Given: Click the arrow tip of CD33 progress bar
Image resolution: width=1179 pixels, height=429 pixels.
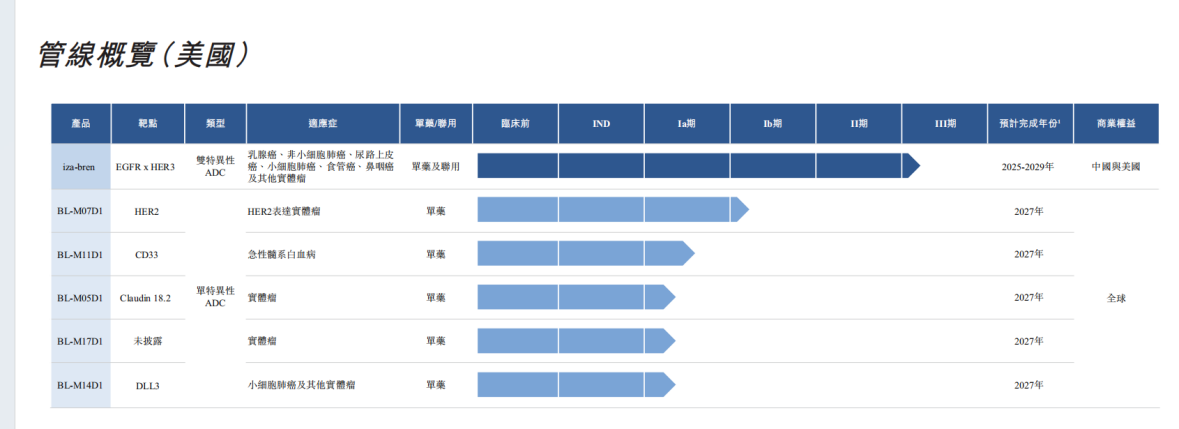Looking at the screenshot, I should (687, 254).
